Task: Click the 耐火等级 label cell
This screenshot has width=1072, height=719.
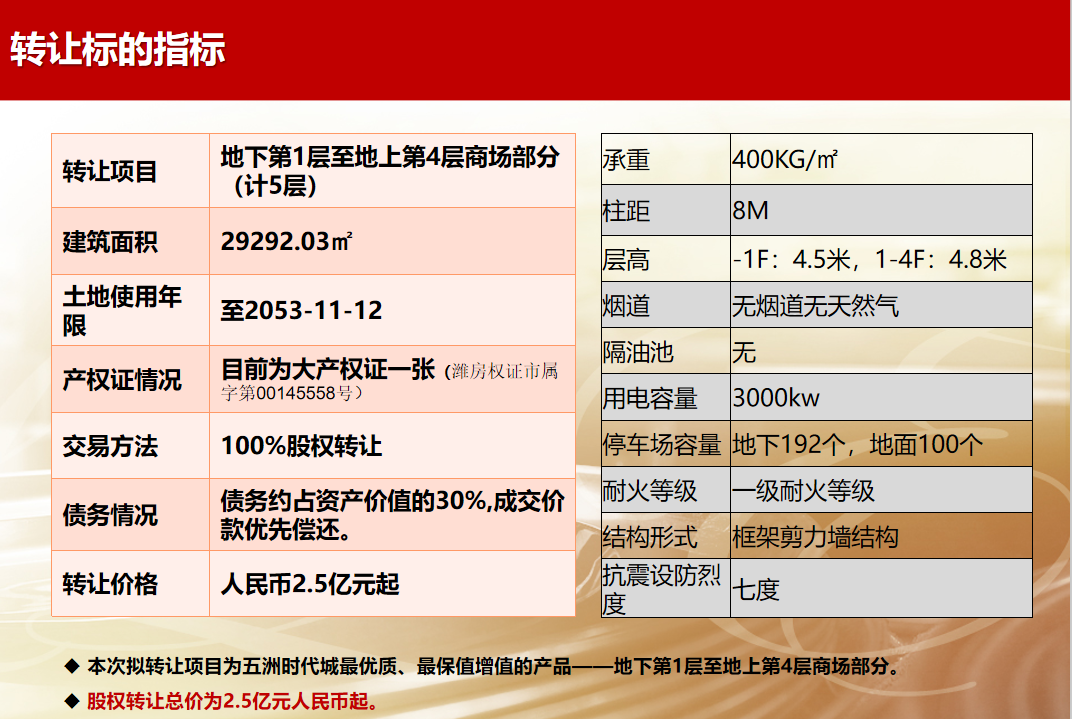Action: (x=666, y=489)
